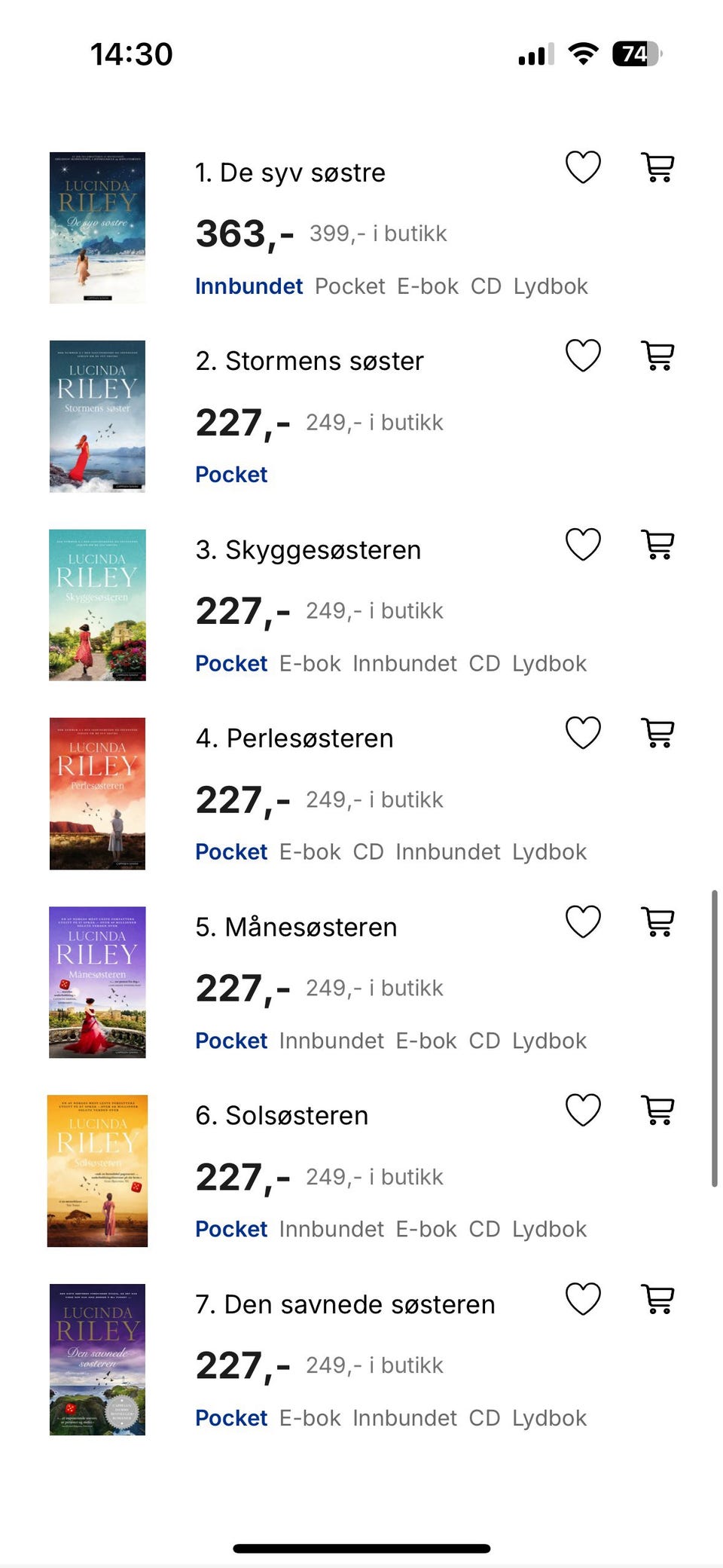
Task: Tap the cart icon for Stormens søster
Action: click(657, 356)
